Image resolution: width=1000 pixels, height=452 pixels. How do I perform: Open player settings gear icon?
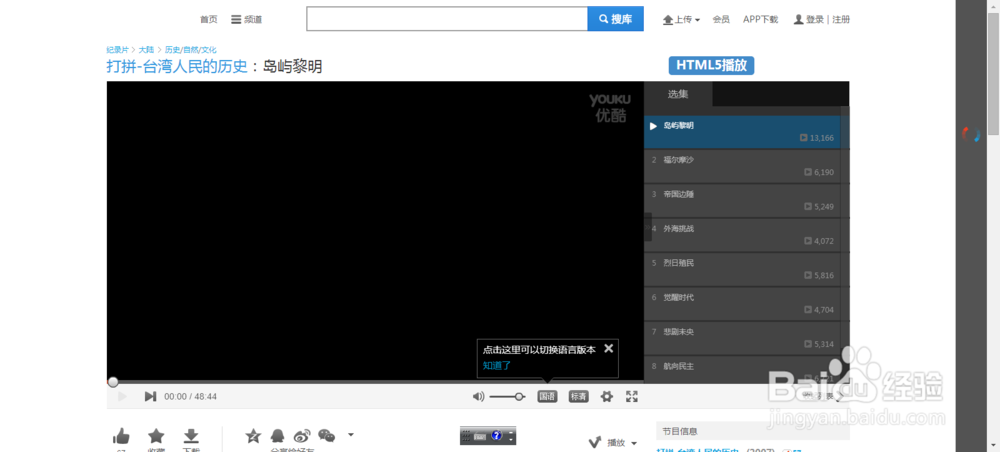click(x=607, y=397)
